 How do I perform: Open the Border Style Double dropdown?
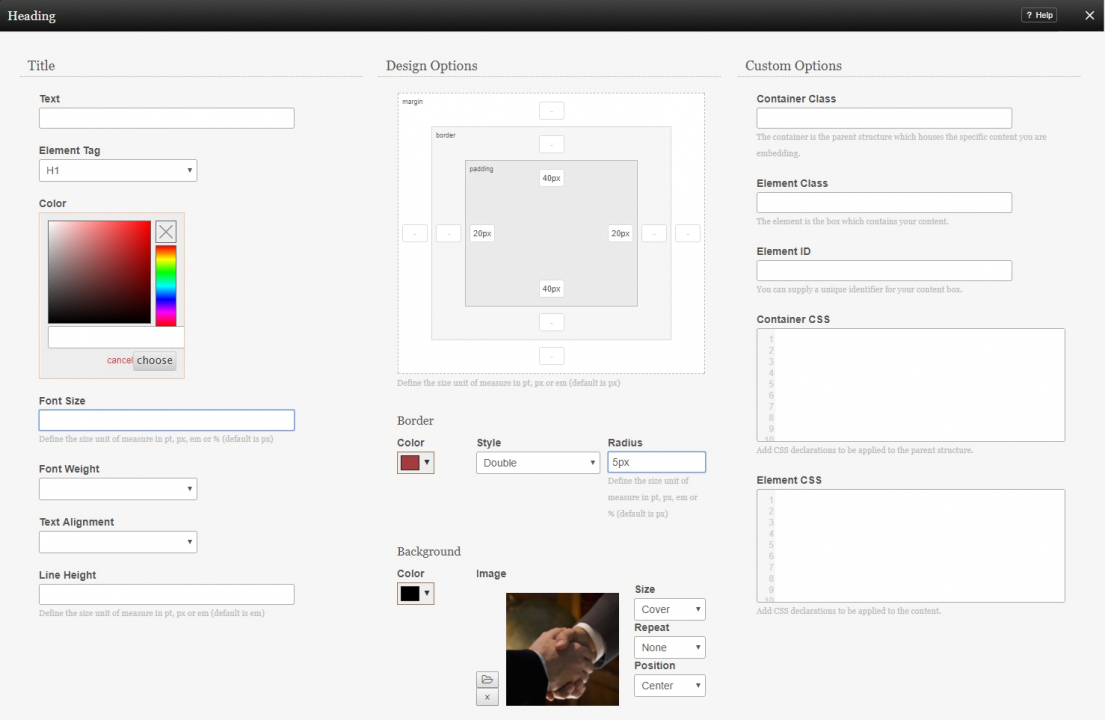coord(538,463)
